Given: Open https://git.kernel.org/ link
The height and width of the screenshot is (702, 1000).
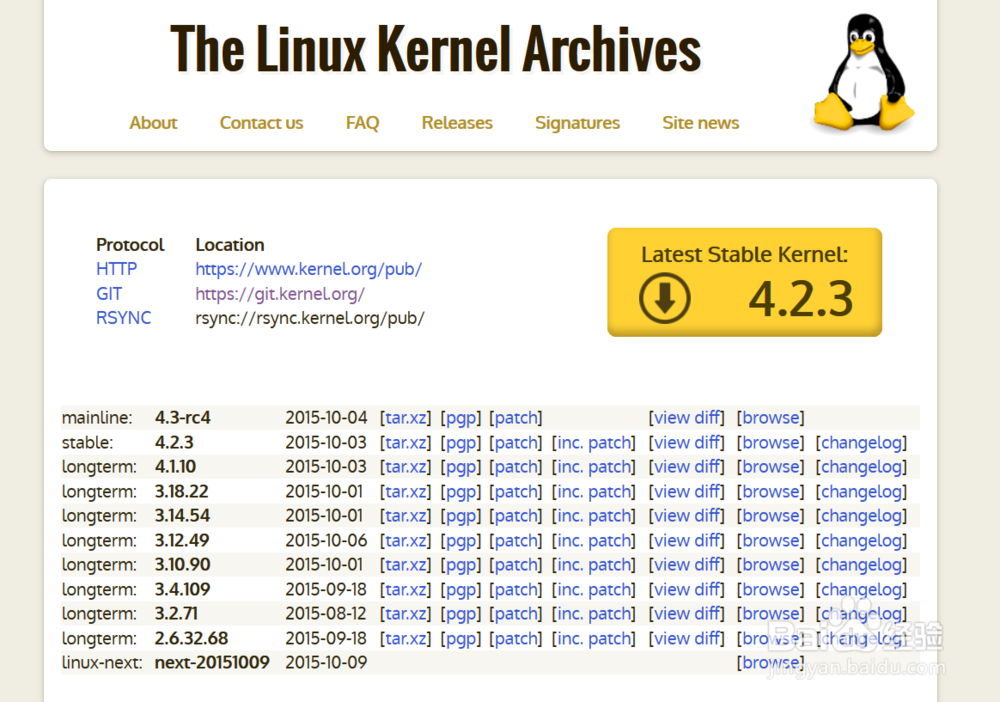Looking at the screenshot, I should 280,294.
